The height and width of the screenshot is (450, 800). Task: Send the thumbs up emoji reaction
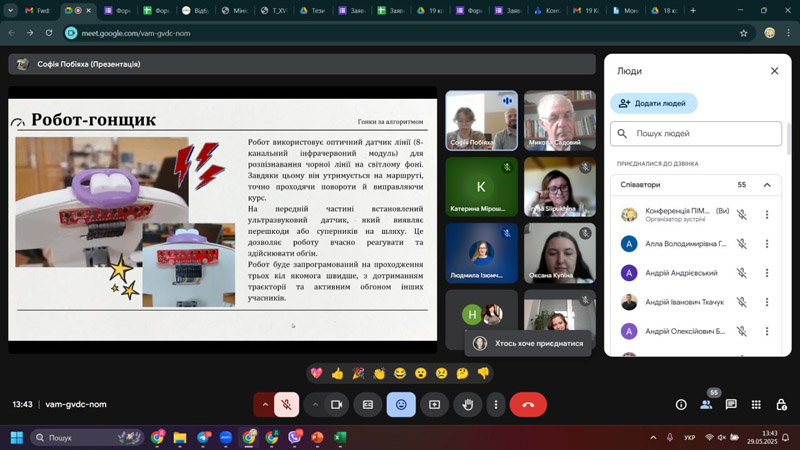tap(337, 373)
